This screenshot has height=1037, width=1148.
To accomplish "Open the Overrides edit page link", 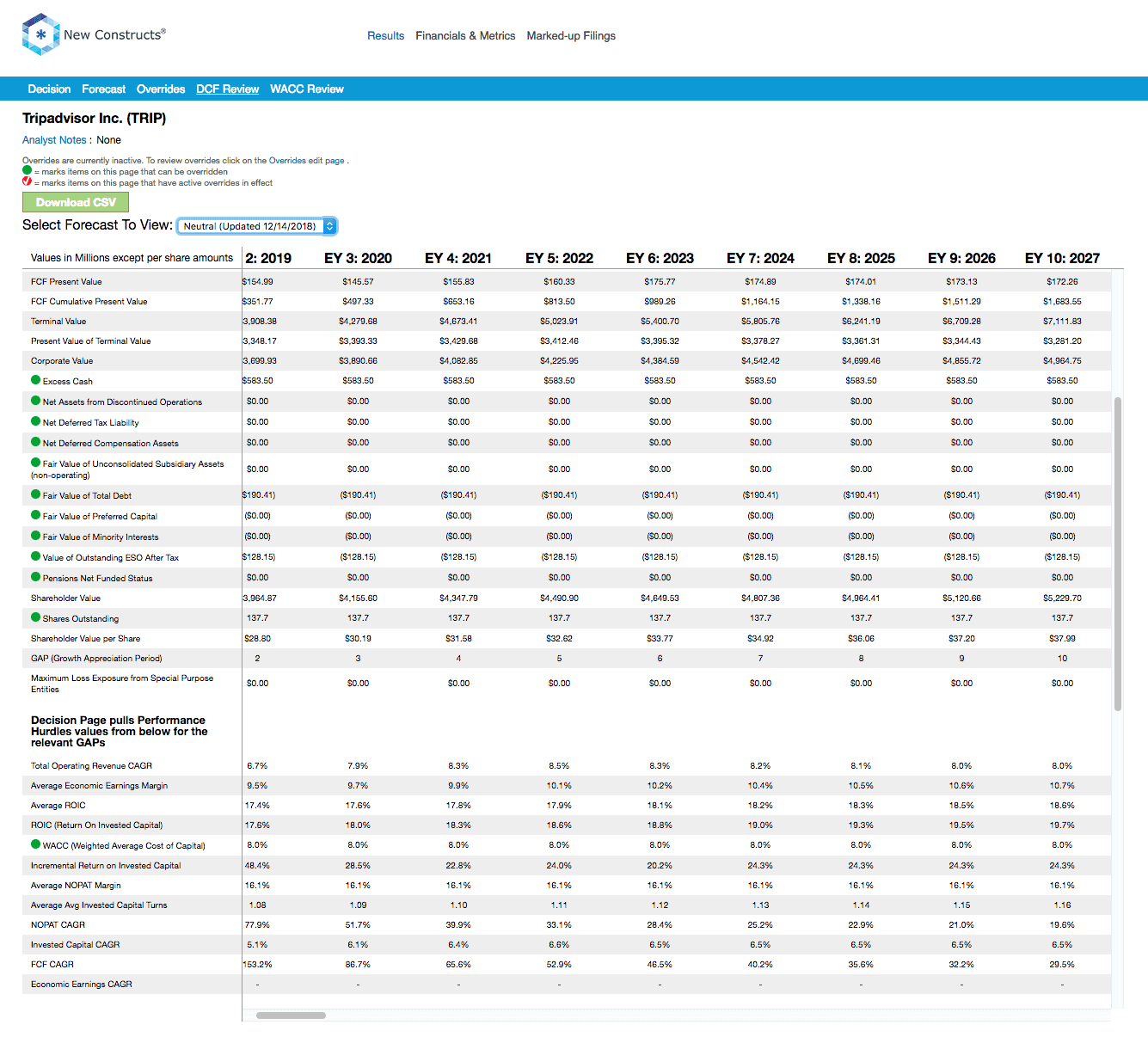I will coord(306,160).
